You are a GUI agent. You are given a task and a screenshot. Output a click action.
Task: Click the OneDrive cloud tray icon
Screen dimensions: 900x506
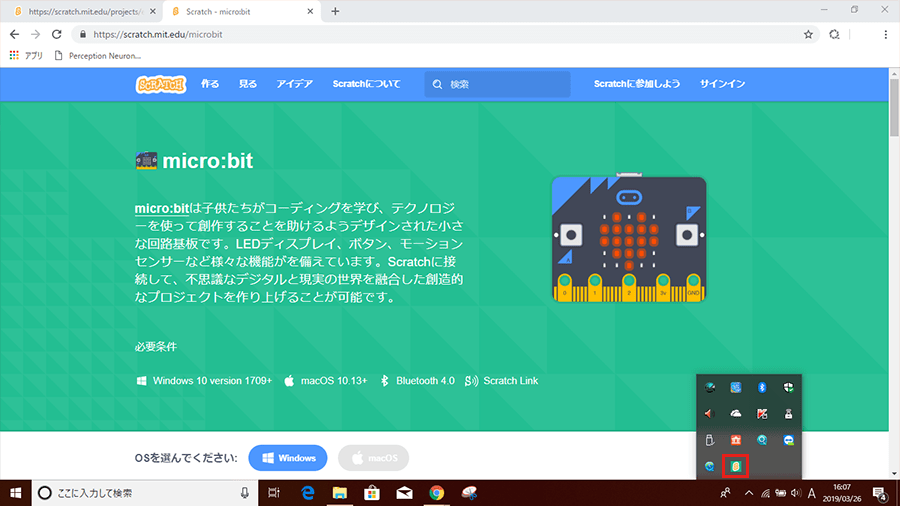[x=735, y=414]
